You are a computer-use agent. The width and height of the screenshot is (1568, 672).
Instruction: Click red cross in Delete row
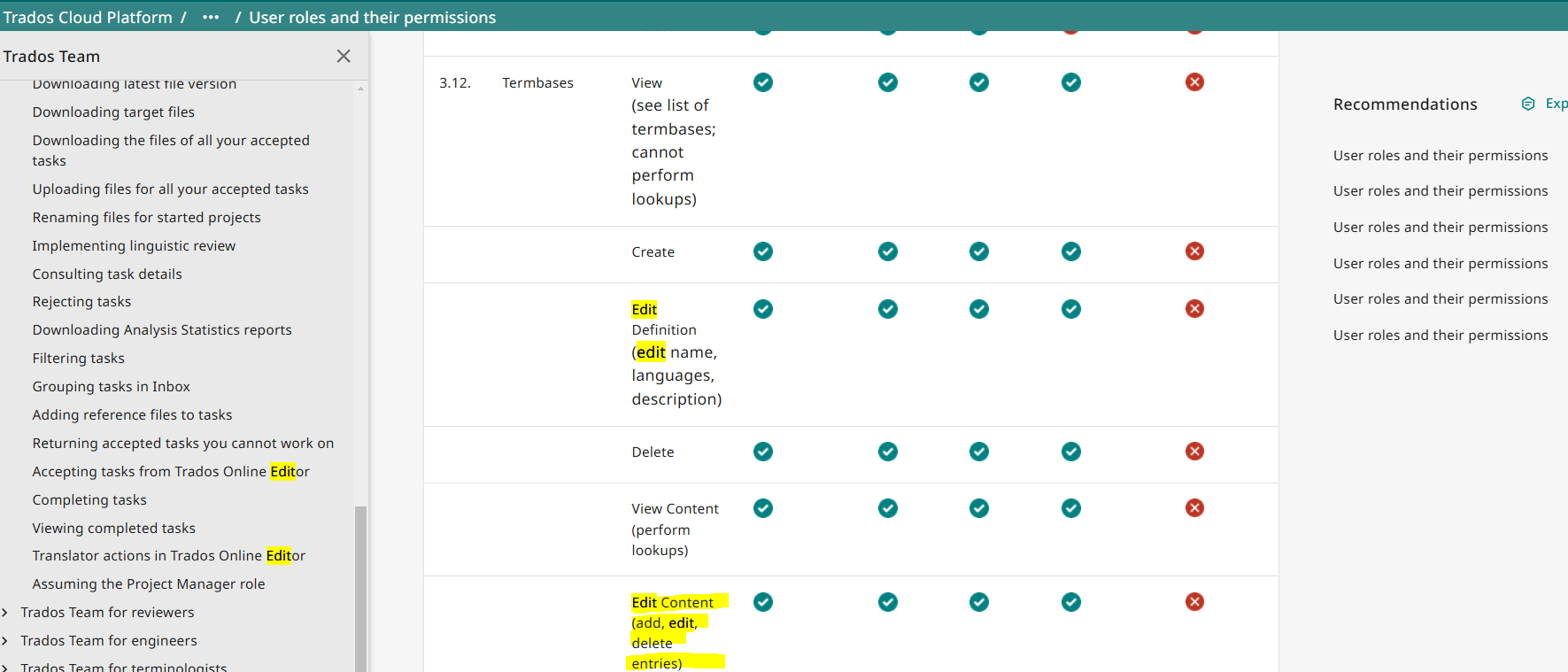[x=1194, y=452]
